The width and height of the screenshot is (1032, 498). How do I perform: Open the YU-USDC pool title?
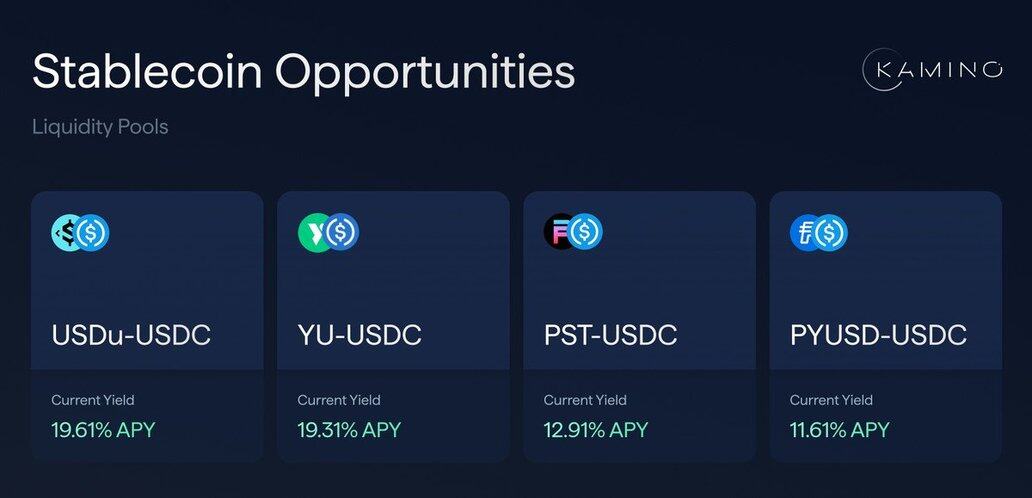point(359,335)
